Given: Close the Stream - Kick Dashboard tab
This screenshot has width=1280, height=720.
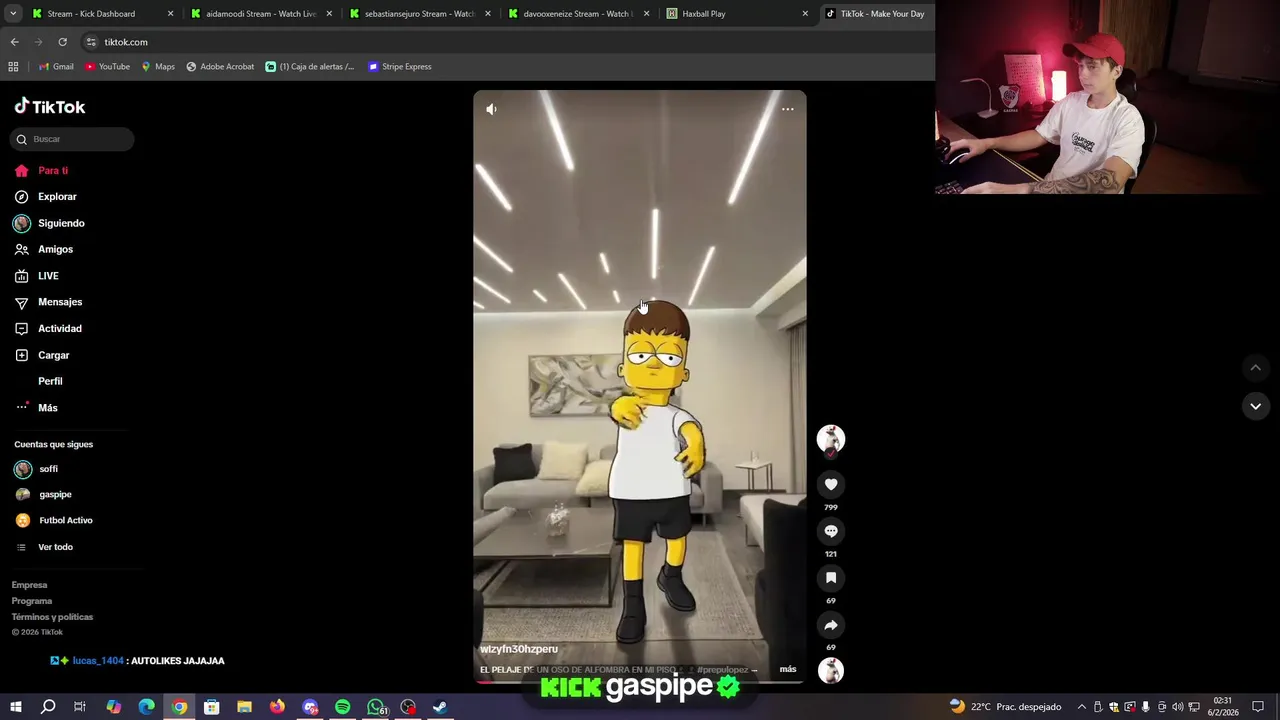Looking at the screenshot, I should [170, 14].
